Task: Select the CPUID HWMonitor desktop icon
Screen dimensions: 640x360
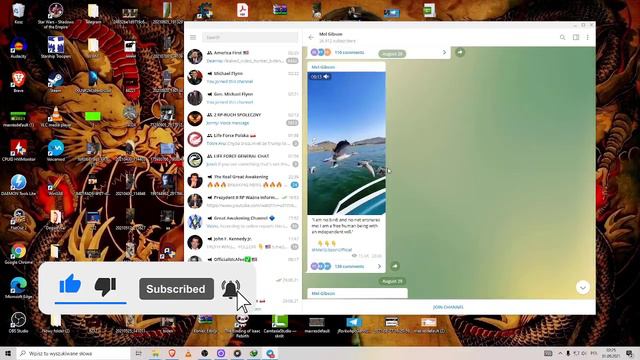Action: [18, 151]
